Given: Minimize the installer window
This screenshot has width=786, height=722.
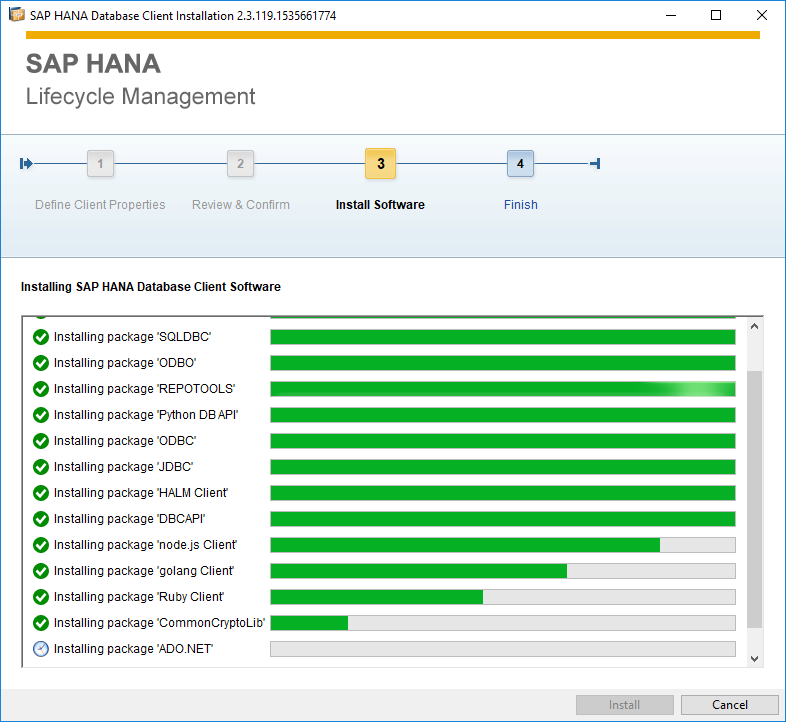Looking at the screenshot, I should coord(671,16).
